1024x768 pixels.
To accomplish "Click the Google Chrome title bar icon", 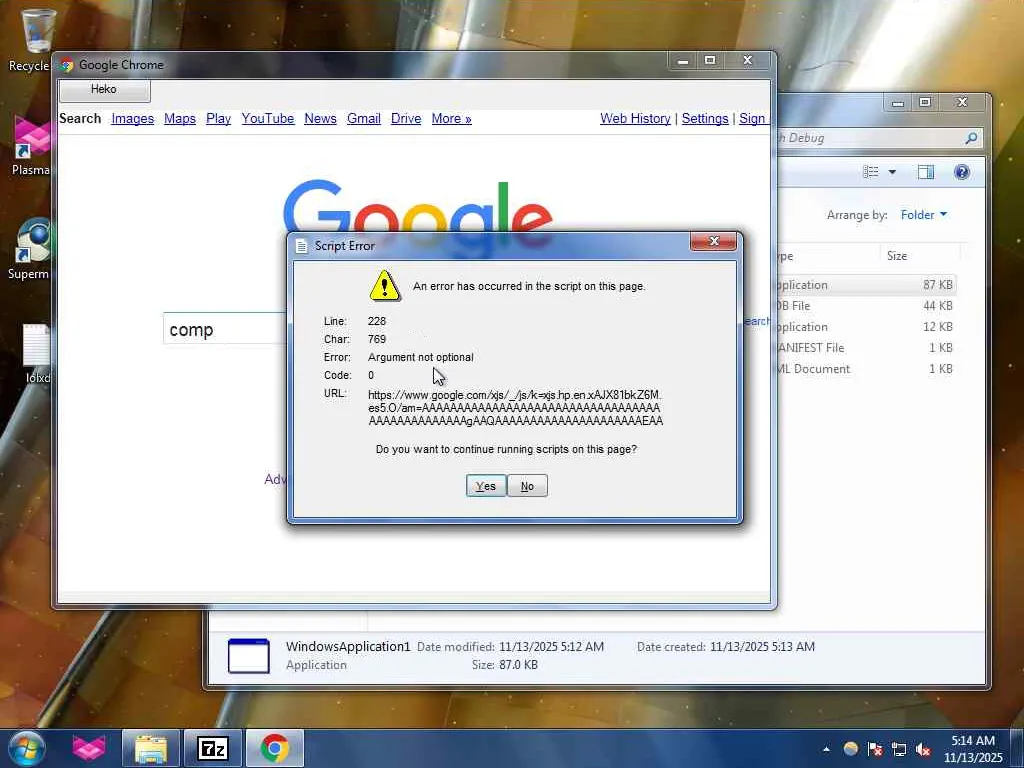I will [x=67, y=65].
